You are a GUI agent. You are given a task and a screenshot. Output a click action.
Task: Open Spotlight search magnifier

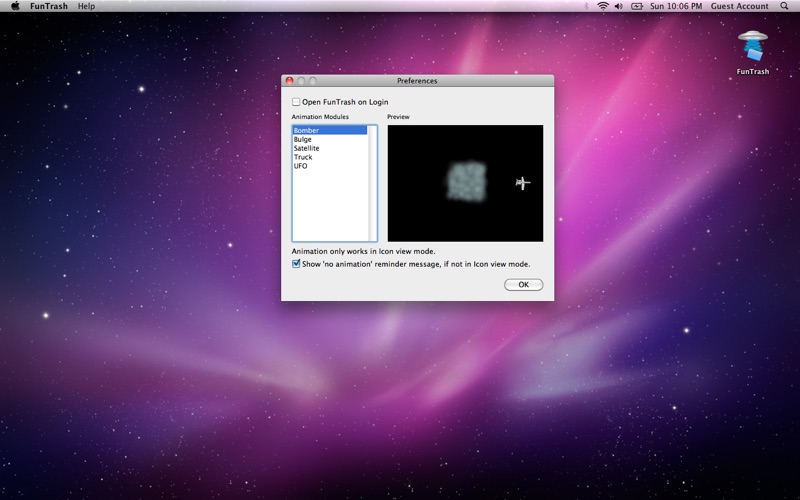pos(784,6)
